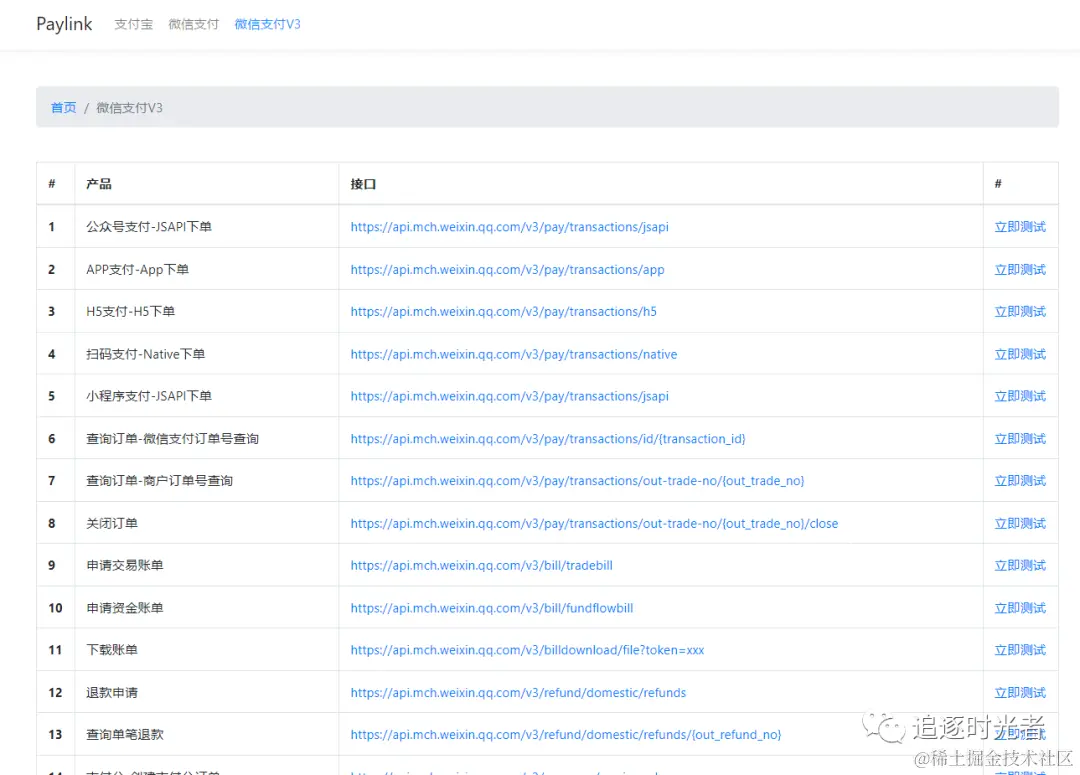The width and height of the screenshot is (1080, 775).
Task: Click the Paylink brand logo
Action: click(x=63, y=23)
